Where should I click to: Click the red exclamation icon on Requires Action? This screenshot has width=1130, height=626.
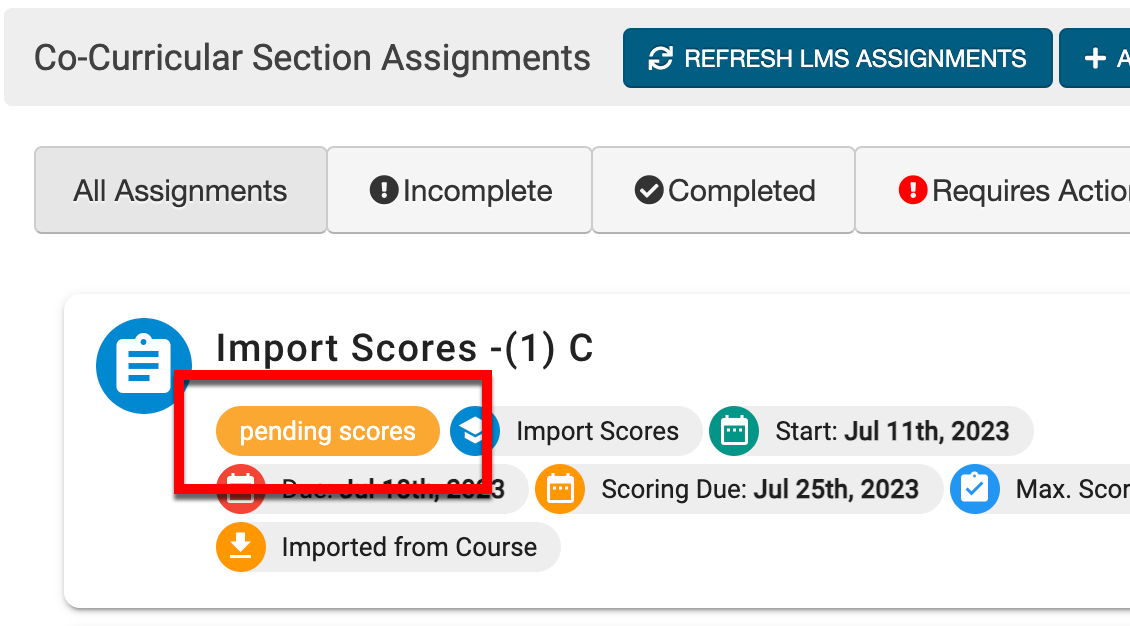click(x=913, y=190)
